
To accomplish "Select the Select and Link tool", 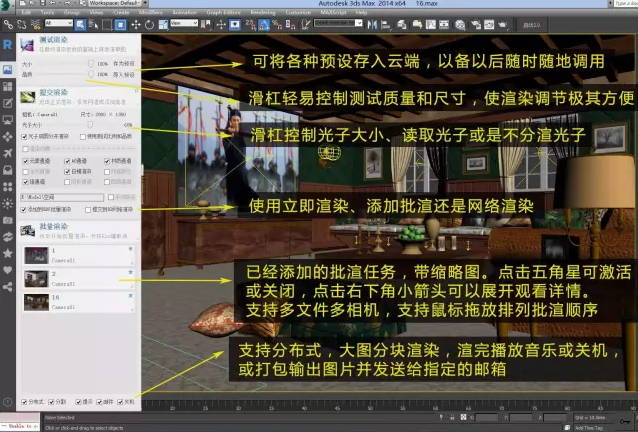I will [8, 25].
